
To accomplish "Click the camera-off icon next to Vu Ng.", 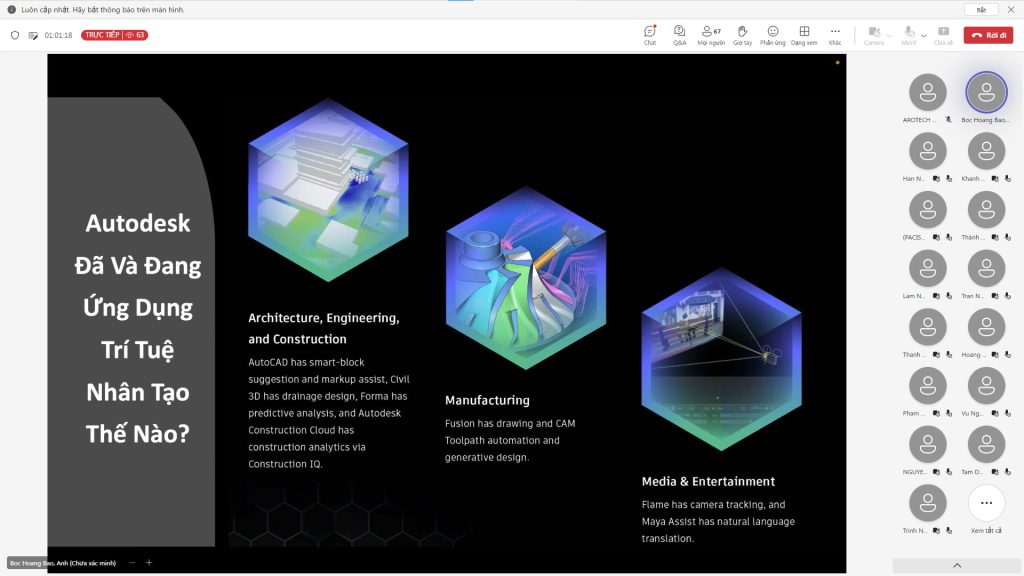I will coord(995,414).
